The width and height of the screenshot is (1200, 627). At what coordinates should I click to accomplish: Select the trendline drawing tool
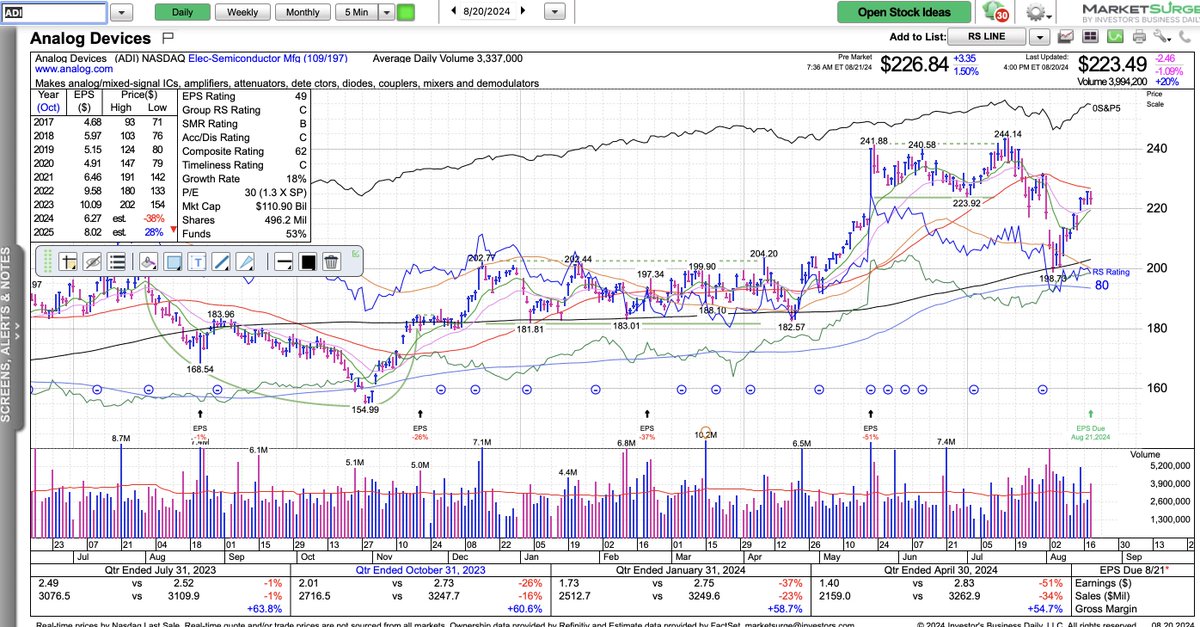tap(220, 262)
